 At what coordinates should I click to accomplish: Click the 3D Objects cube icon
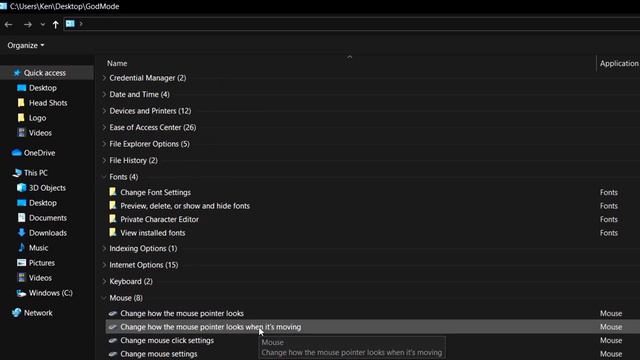point(22,188)
